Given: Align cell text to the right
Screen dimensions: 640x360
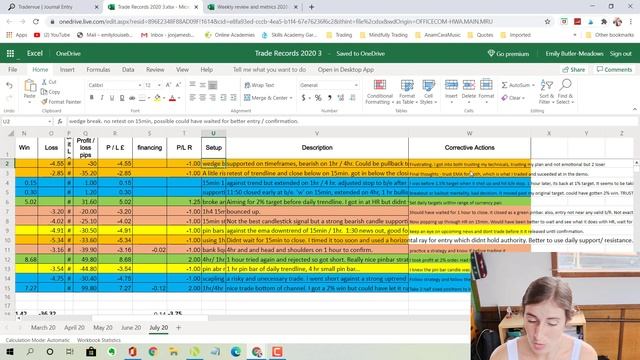Looking at the screenshot, I should 213,98.
